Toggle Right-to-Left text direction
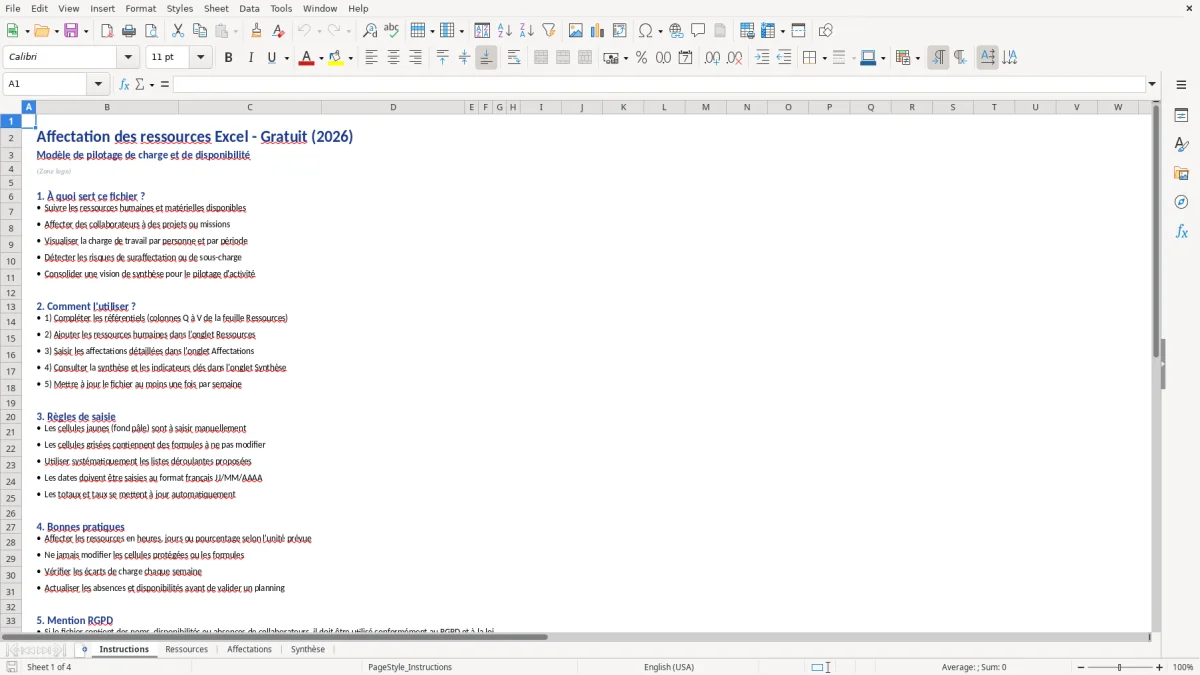This screenshot has height=675, width=1200. [x=960, y=58]
